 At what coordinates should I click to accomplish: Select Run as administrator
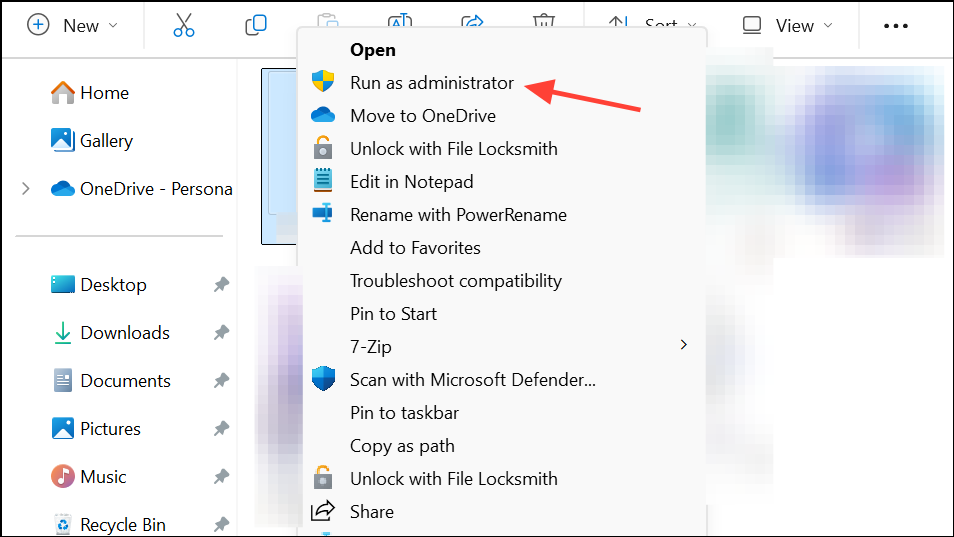[x=431, y=83]
